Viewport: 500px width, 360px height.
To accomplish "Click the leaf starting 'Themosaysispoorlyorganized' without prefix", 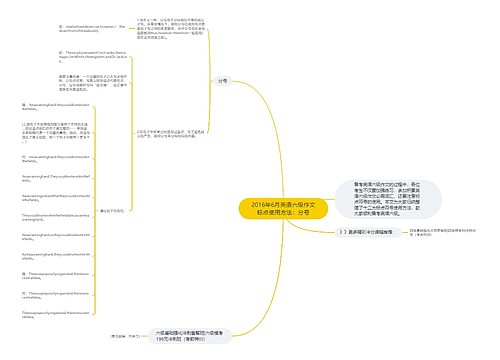I will pyautogui.click(x=56, y=315).
